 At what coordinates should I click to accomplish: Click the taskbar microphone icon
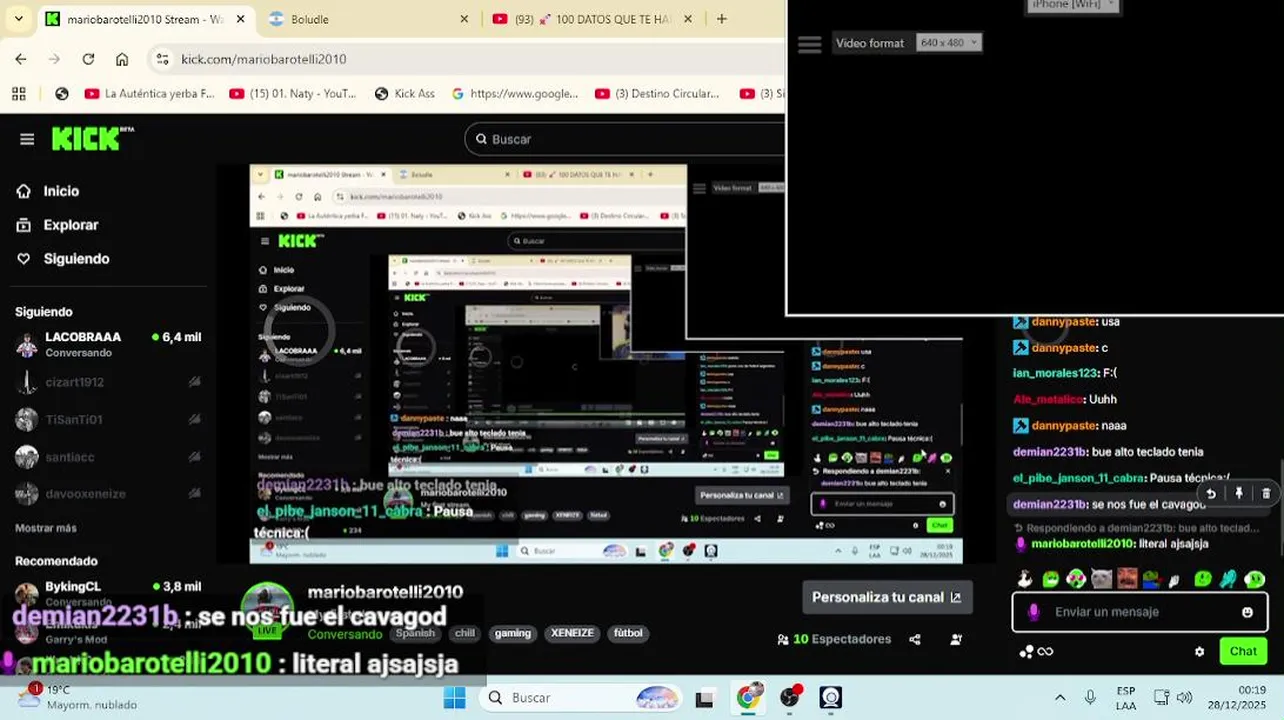click(x=1090, y=697)
